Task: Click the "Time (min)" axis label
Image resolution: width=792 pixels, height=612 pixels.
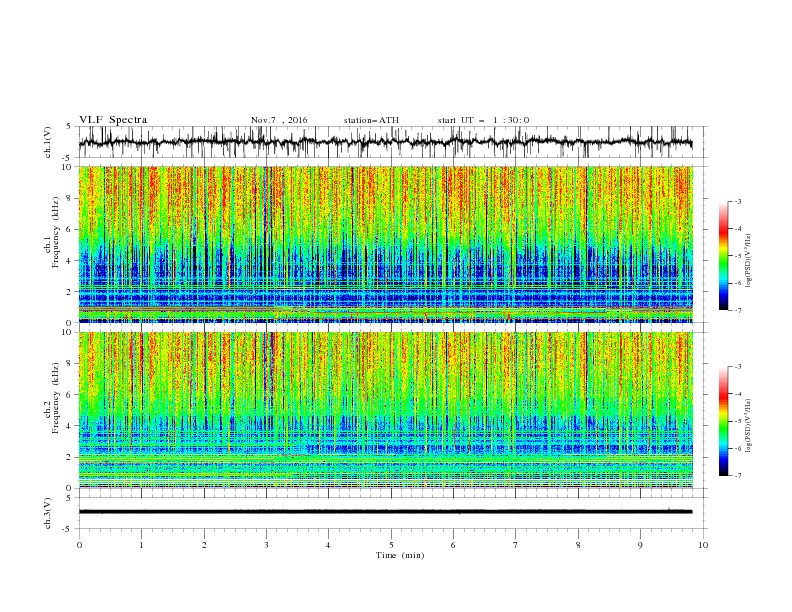Action: coord(400,555)
